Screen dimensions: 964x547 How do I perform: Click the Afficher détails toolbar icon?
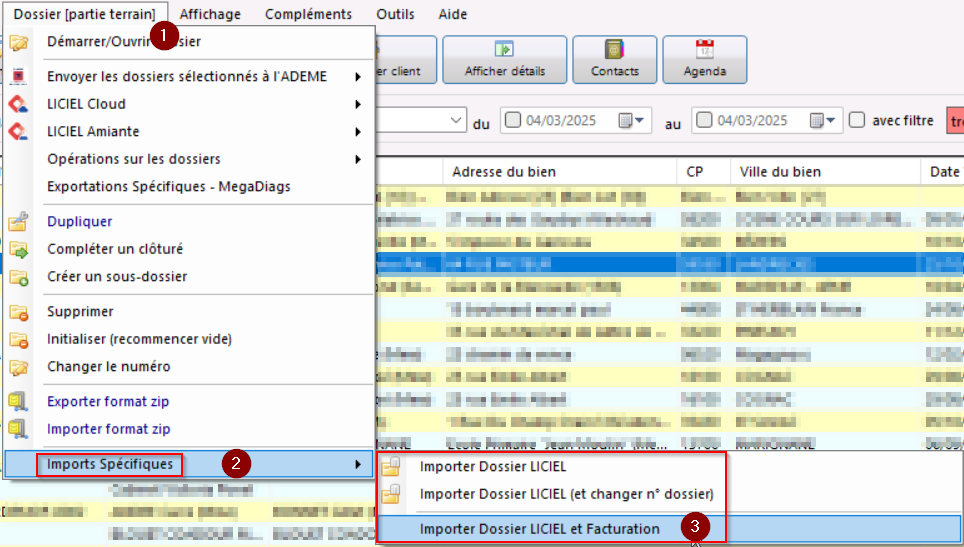coord(505,50)
